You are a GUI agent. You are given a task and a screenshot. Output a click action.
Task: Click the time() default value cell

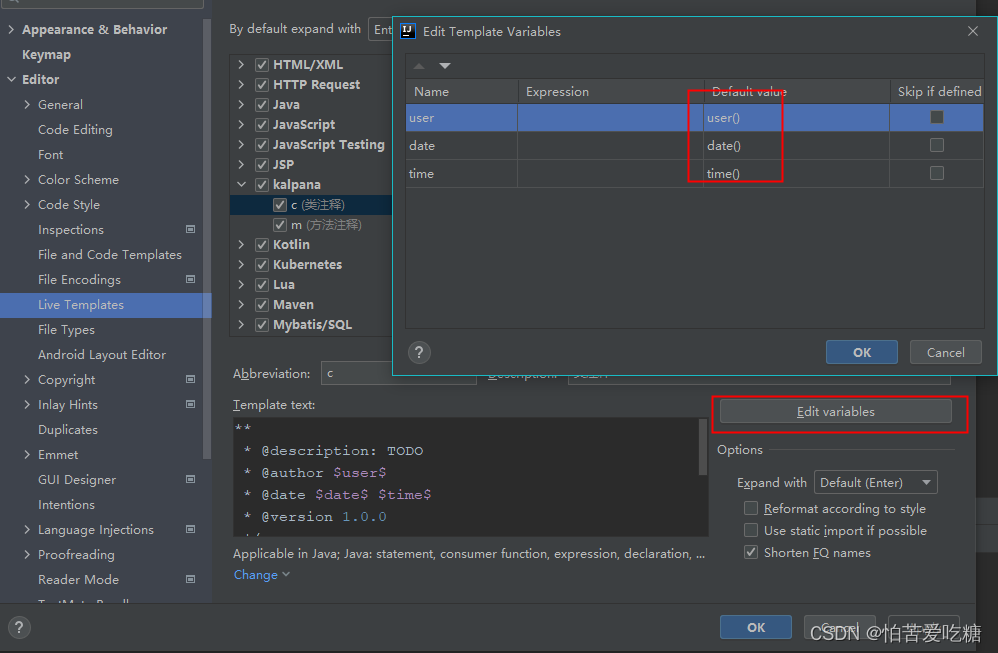[x=796, y=173]
